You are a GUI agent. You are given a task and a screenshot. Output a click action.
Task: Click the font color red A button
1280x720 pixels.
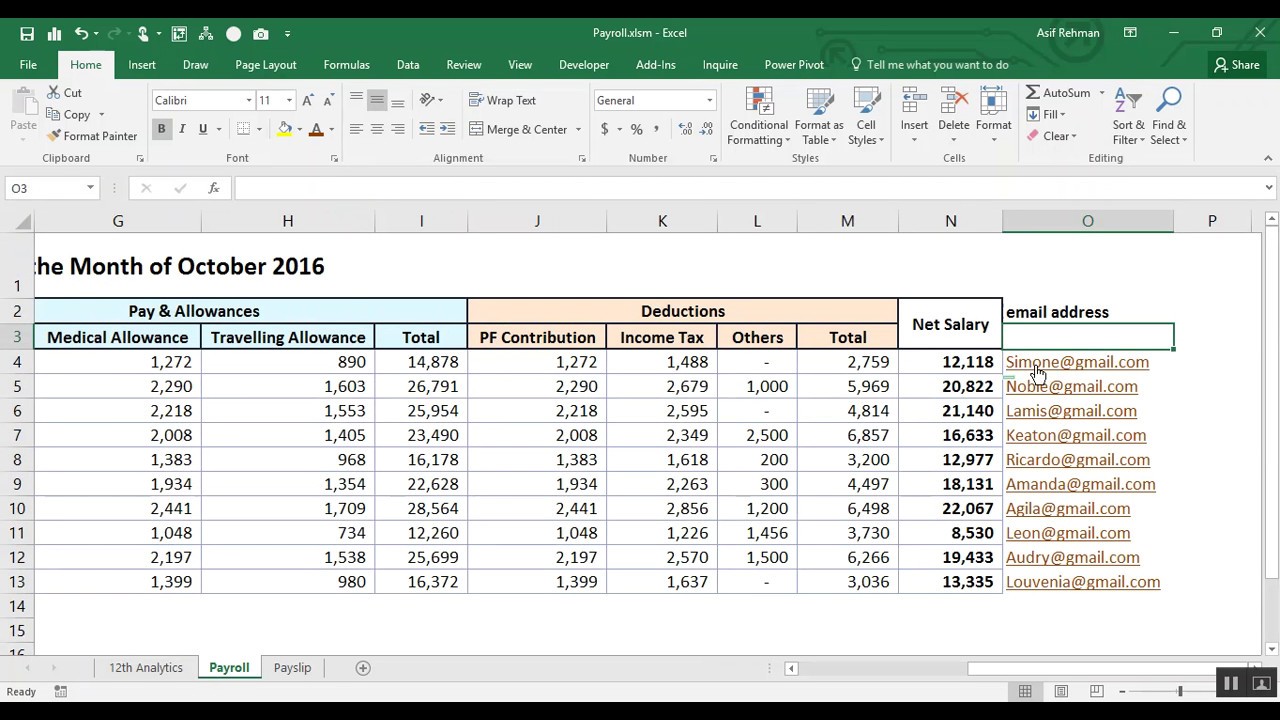316,129
